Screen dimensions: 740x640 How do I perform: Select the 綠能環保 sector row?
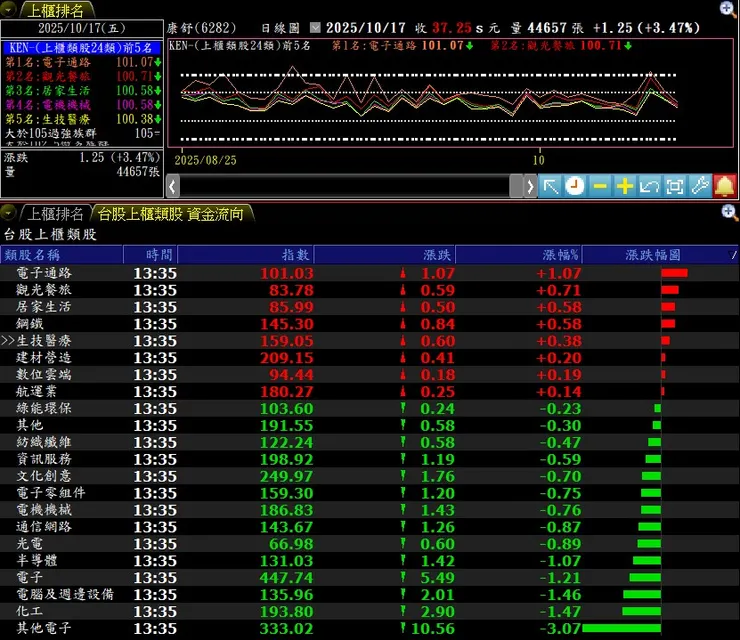pyautogui.click(x=370, y=408)
